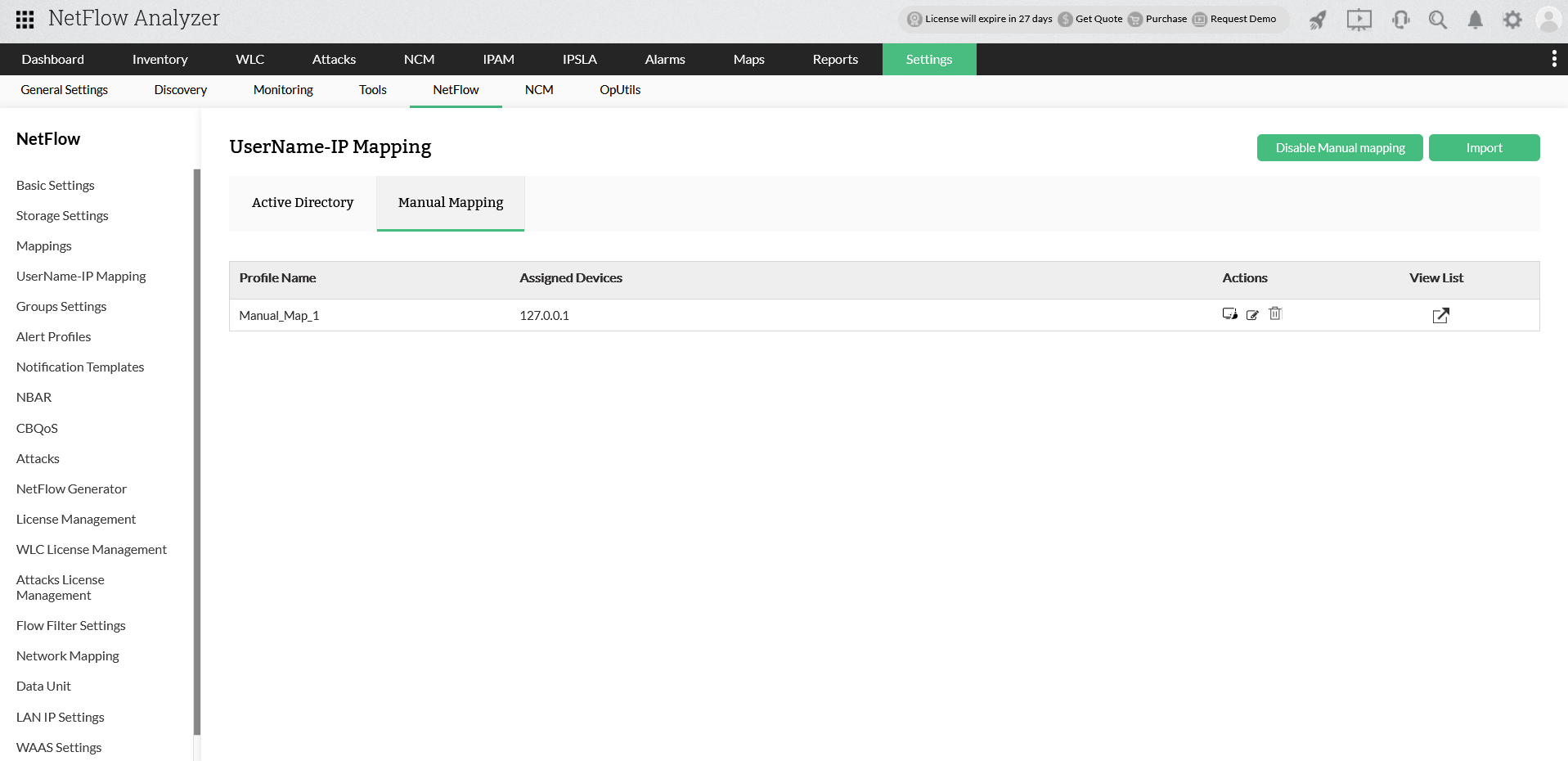Open the Maps menu
The height and width of the screenshot is (761, 1568).
click(749, 59)
